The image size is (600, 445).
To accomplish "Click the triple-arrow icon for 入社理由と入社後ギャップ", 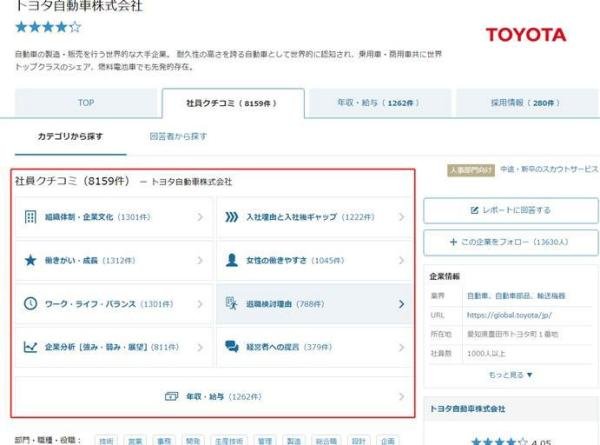I will tap(232, 217).
